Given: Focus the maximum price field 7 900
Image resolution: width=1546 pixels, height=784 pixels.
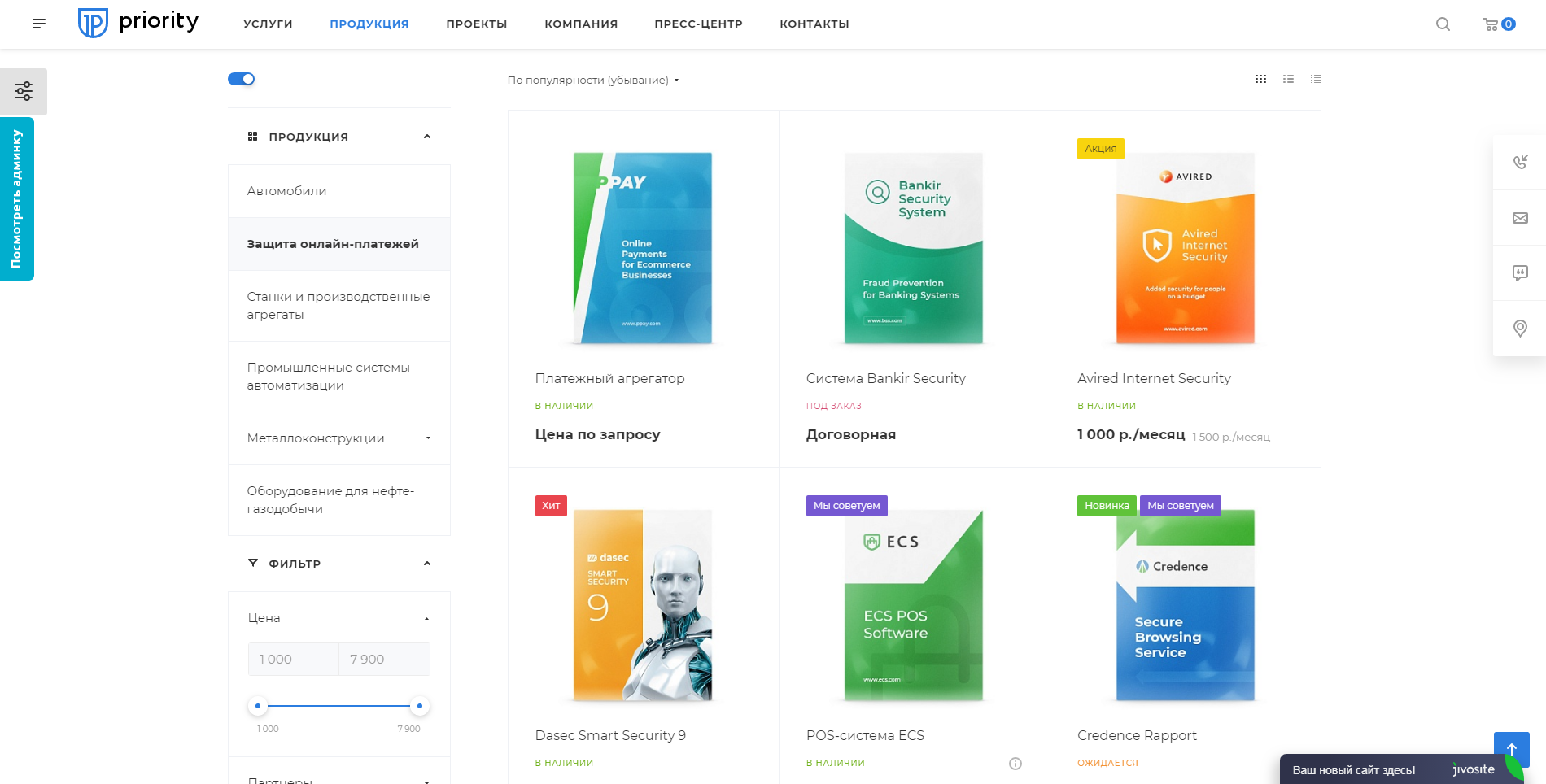Looking at the screenshot, I should 384,660.
